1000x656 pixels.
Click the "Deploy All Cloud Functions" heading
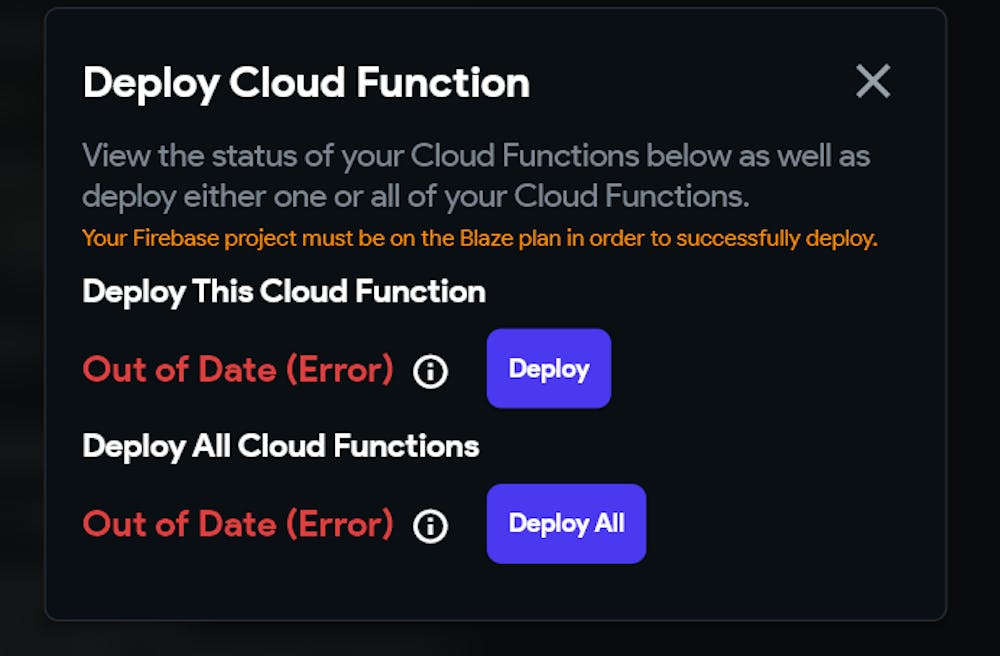point(281,446)
